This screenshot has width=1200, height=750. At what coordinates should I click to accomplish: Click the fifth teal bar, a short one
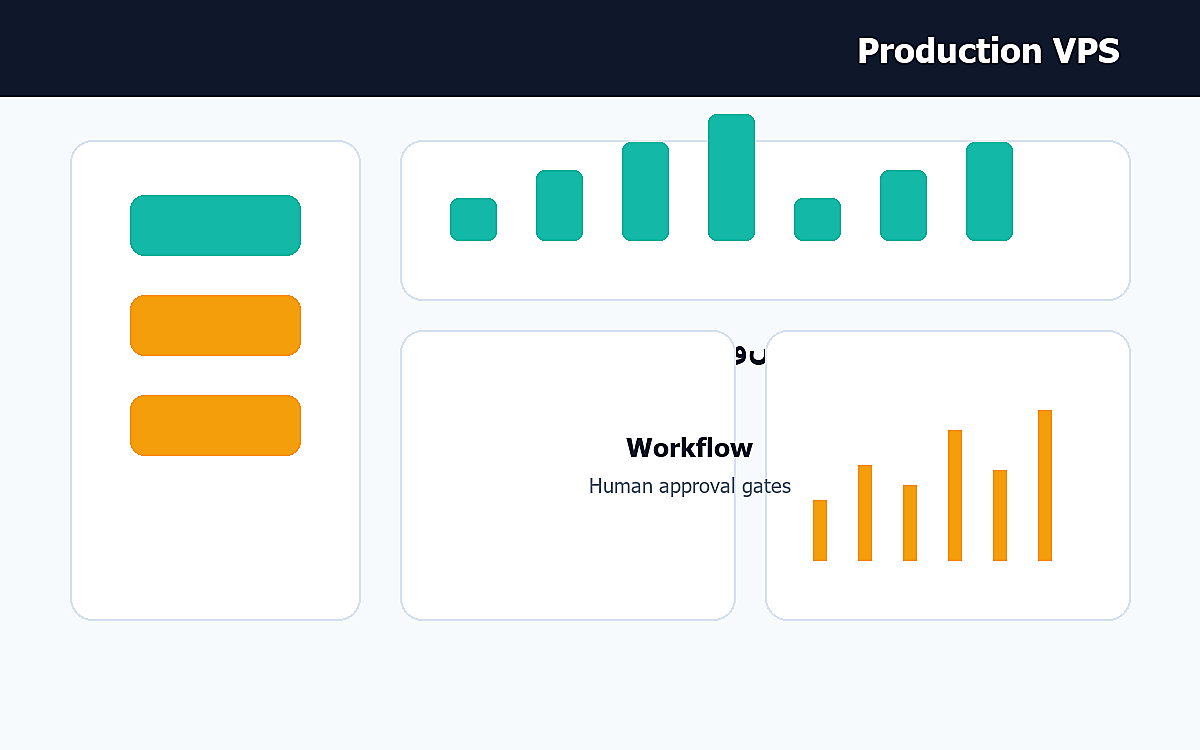coord(817,219)
